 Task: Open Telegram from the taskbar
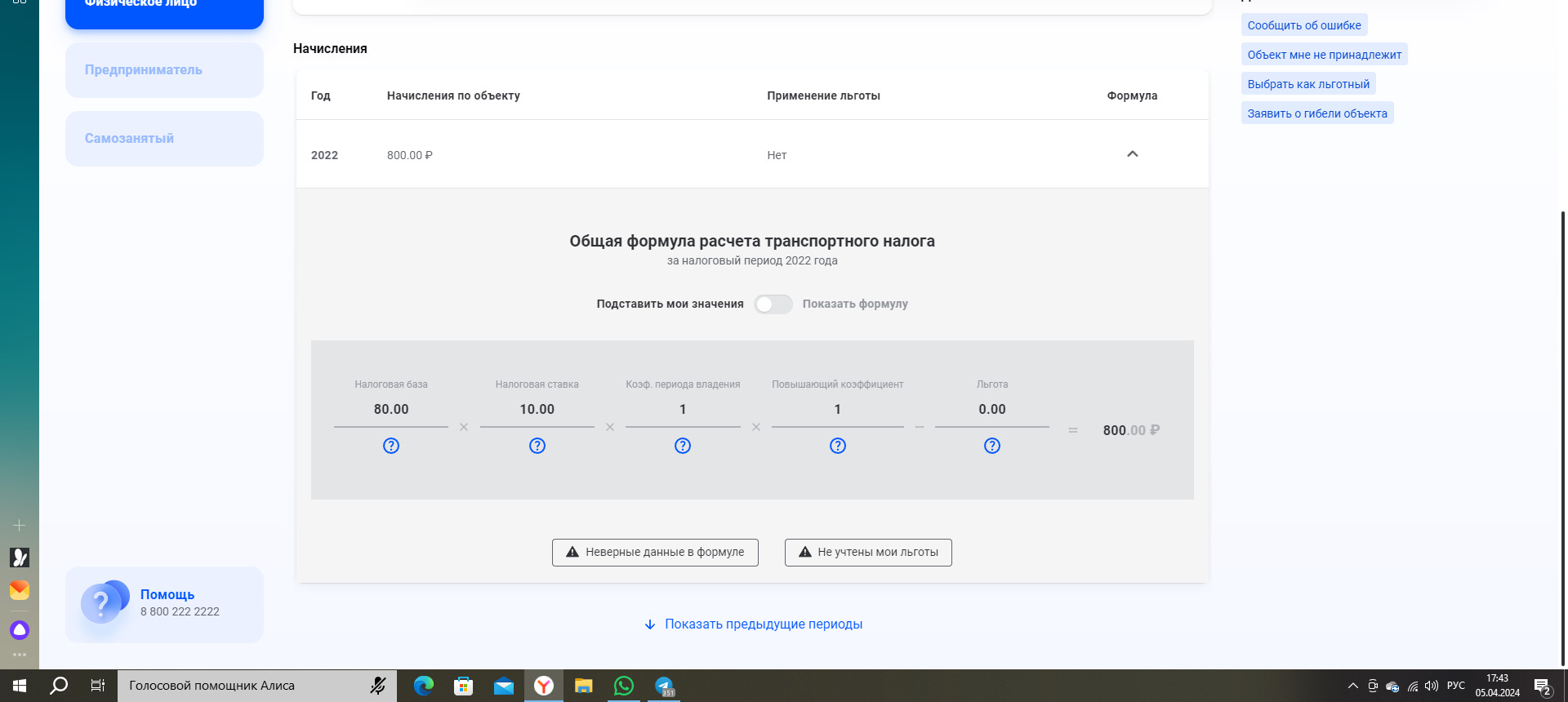[664, 686]
